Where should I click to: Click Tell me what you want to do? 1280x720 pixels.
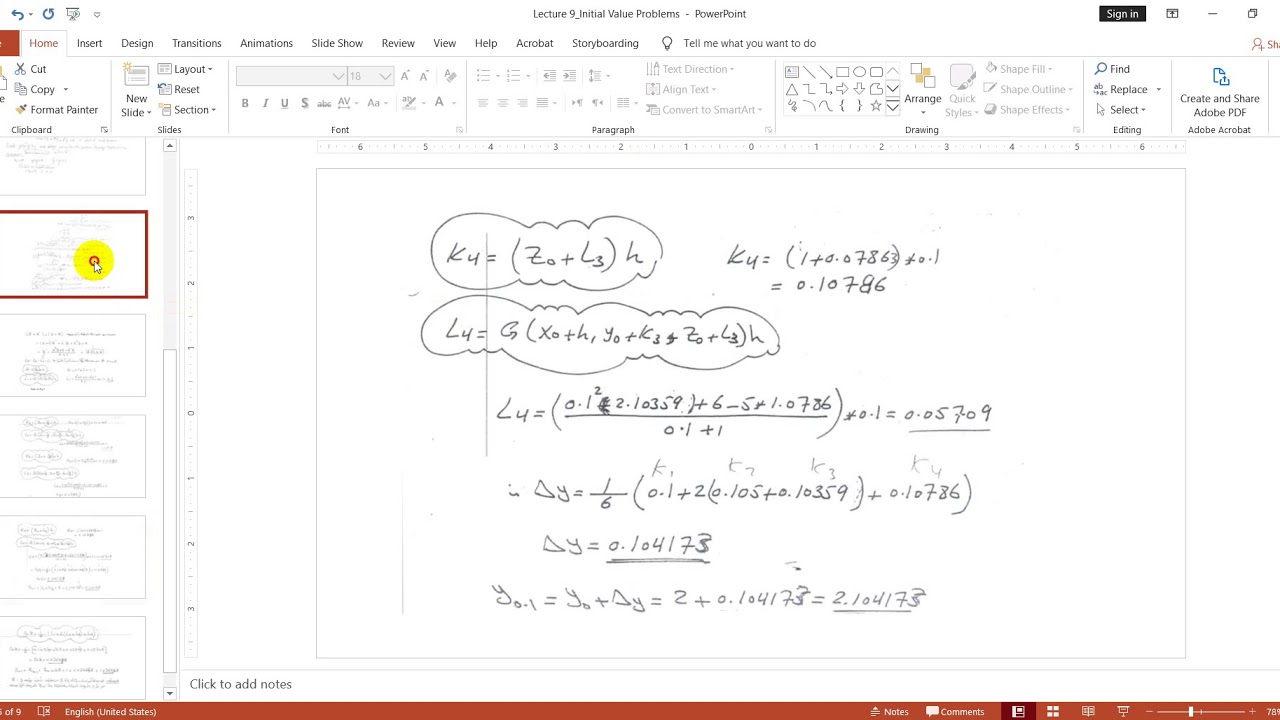(749, 43)
